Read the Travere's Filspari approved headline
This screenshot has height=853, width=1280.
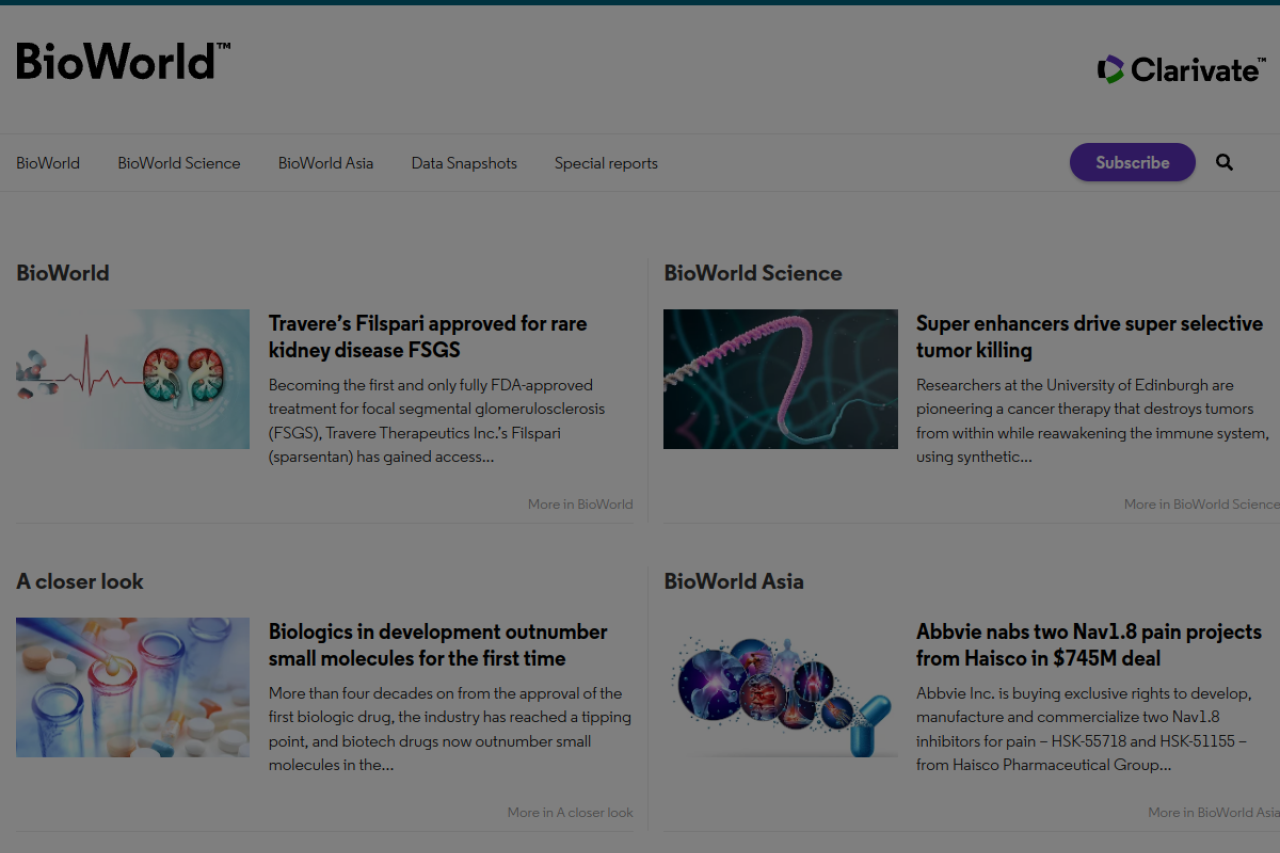428,337
